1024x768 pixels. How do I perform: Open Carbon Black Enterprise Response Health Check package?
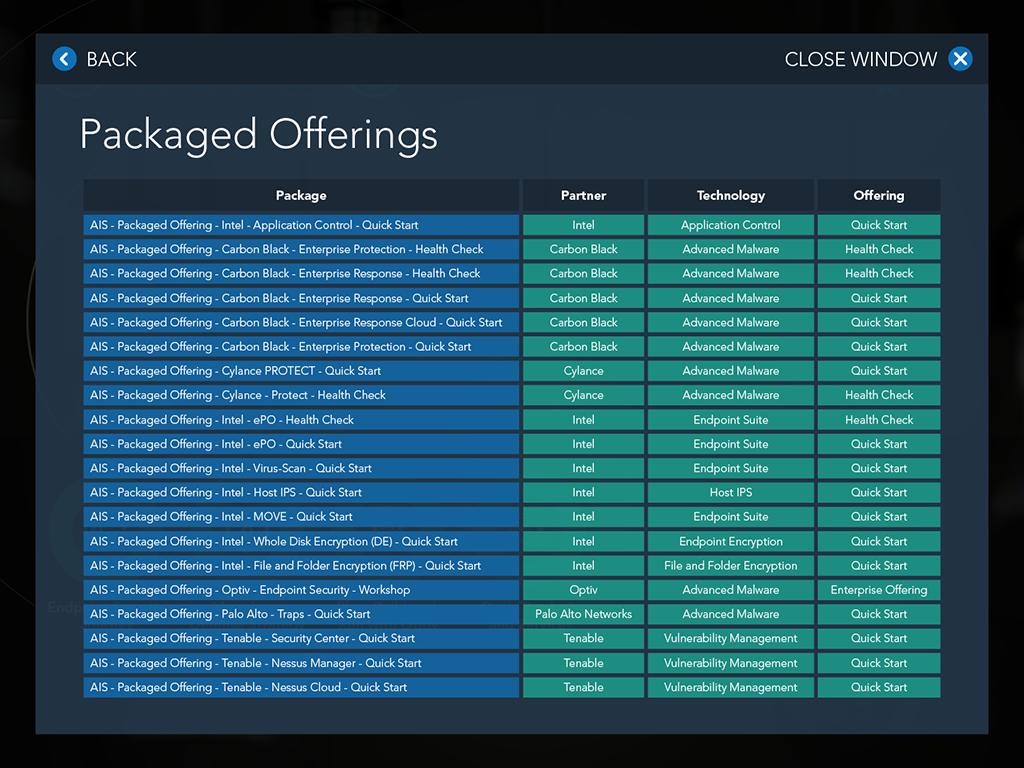tap(301, 273)
